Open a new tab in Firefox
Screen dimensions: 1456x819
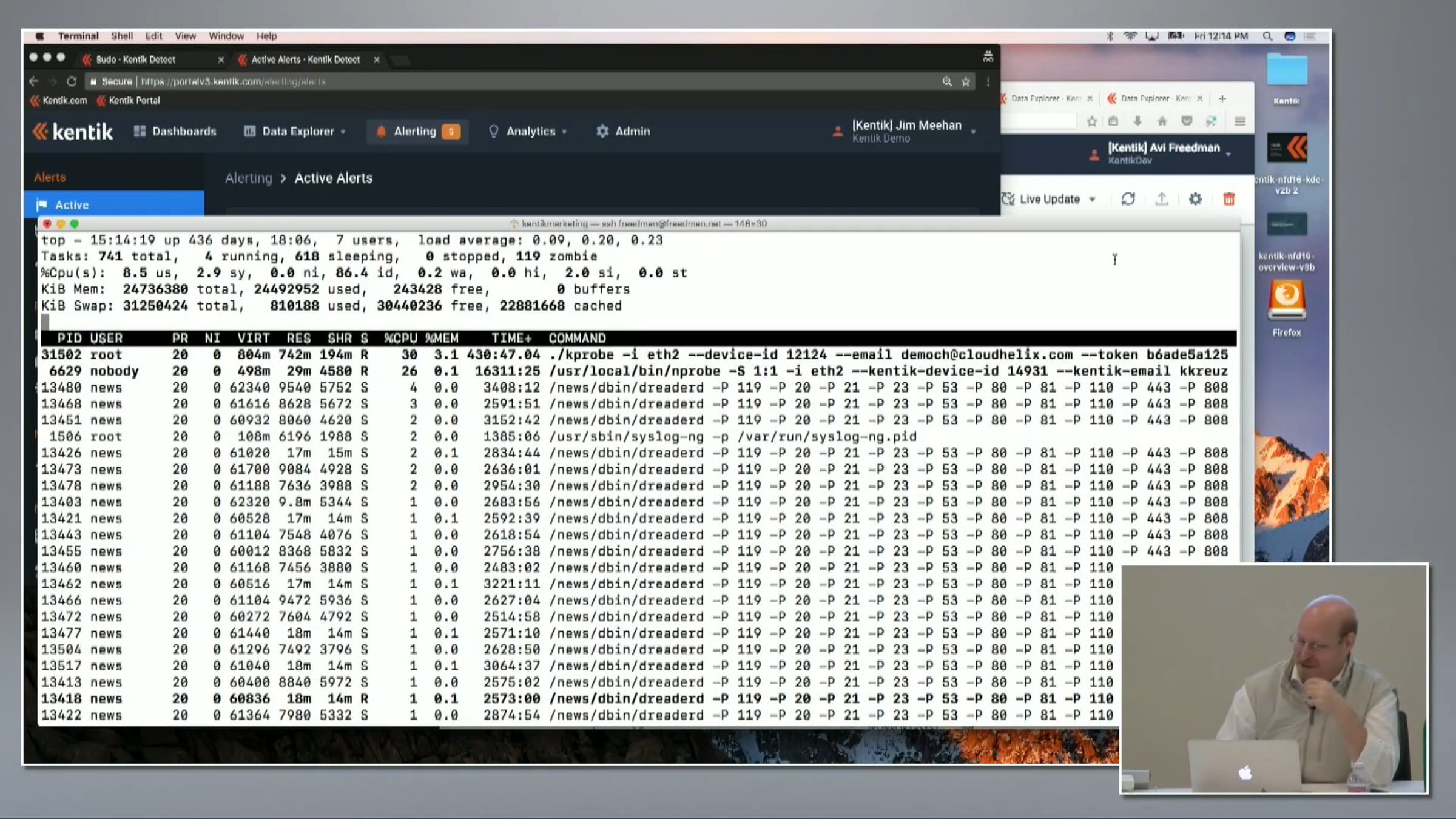tap(1222, 98)
